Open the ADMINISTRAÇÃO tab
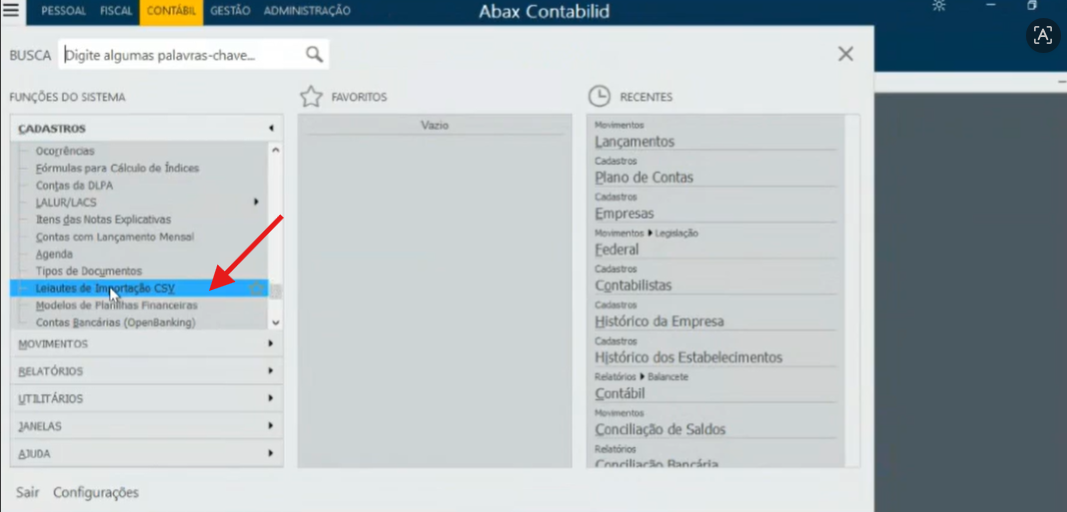Image resolution: width=1067 pixels, height=512 pixels. click(x=307, y=11)
